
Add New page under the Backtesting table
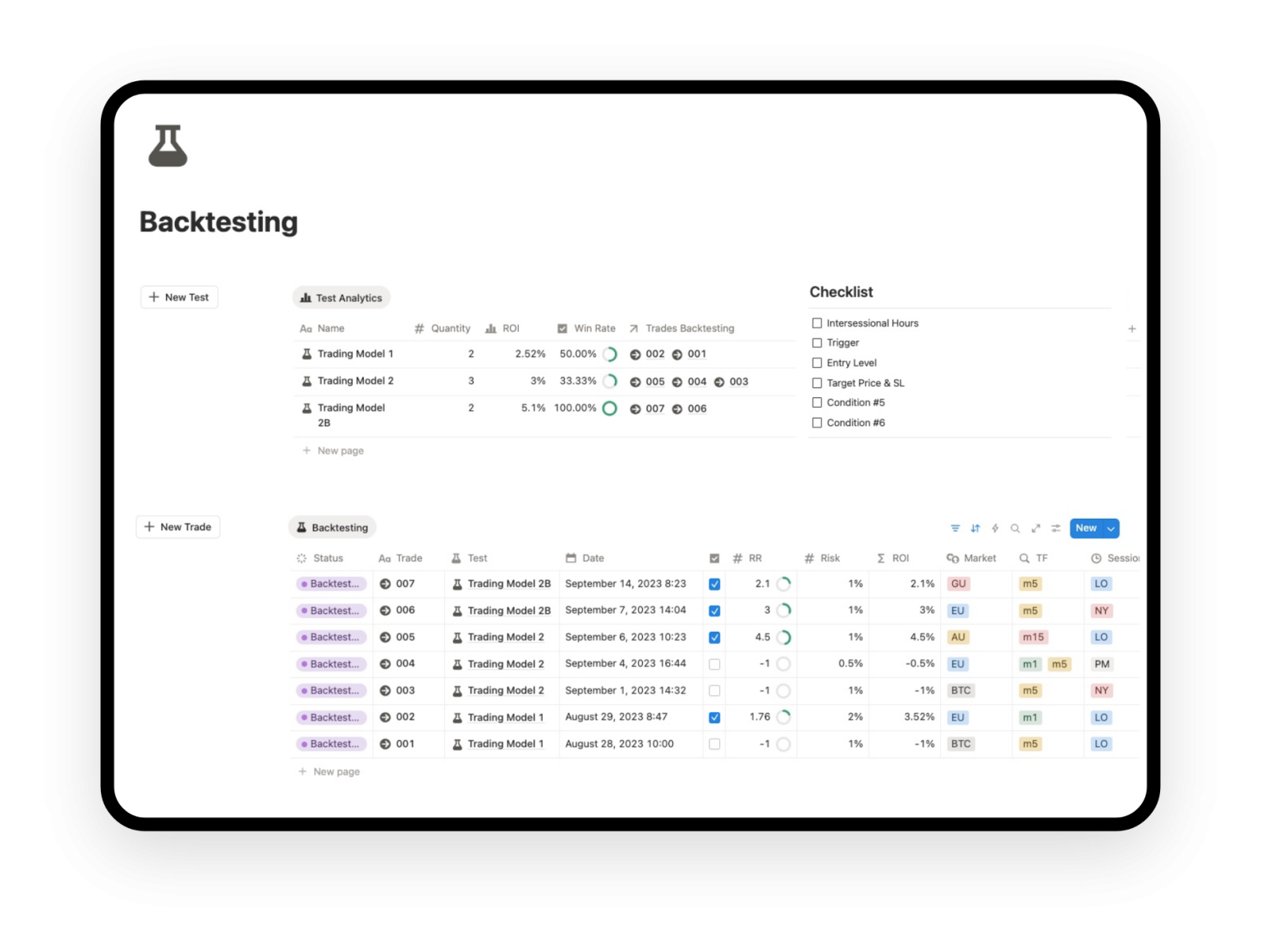click(x=328, y=771)
